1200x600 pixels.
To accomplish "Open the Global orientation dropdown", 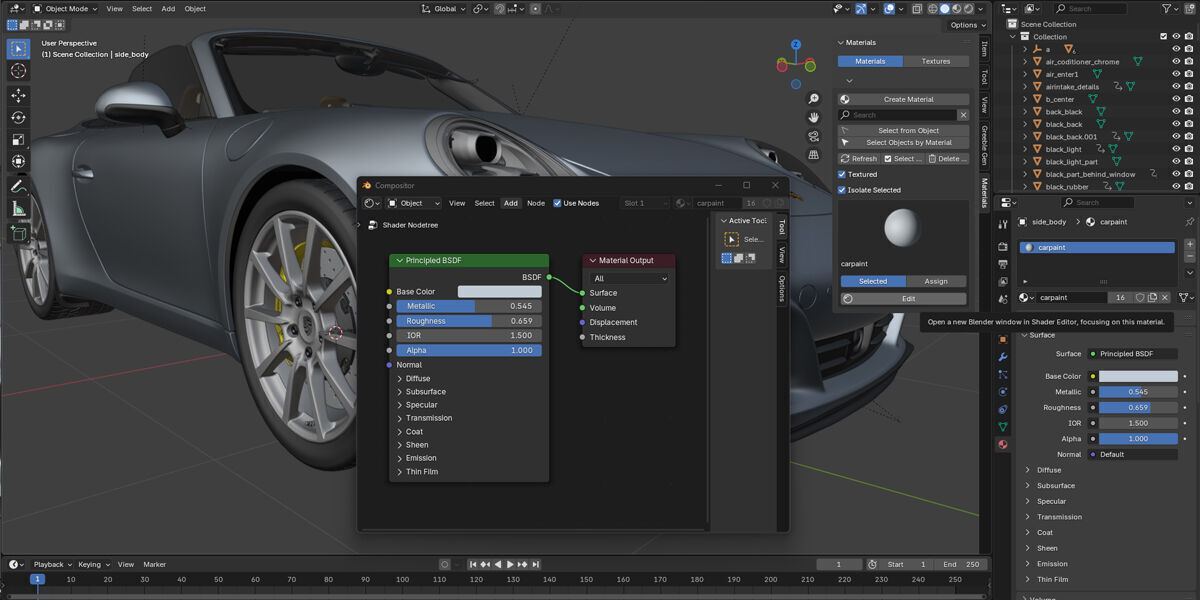I will tap(442, 8).
